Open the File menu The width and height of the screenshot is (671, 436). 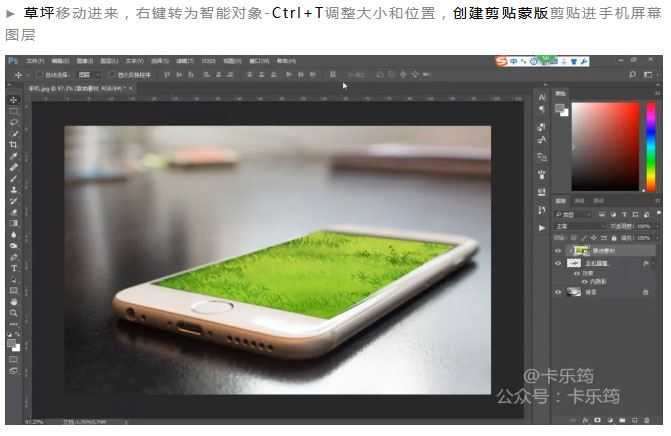click(33, 61)
